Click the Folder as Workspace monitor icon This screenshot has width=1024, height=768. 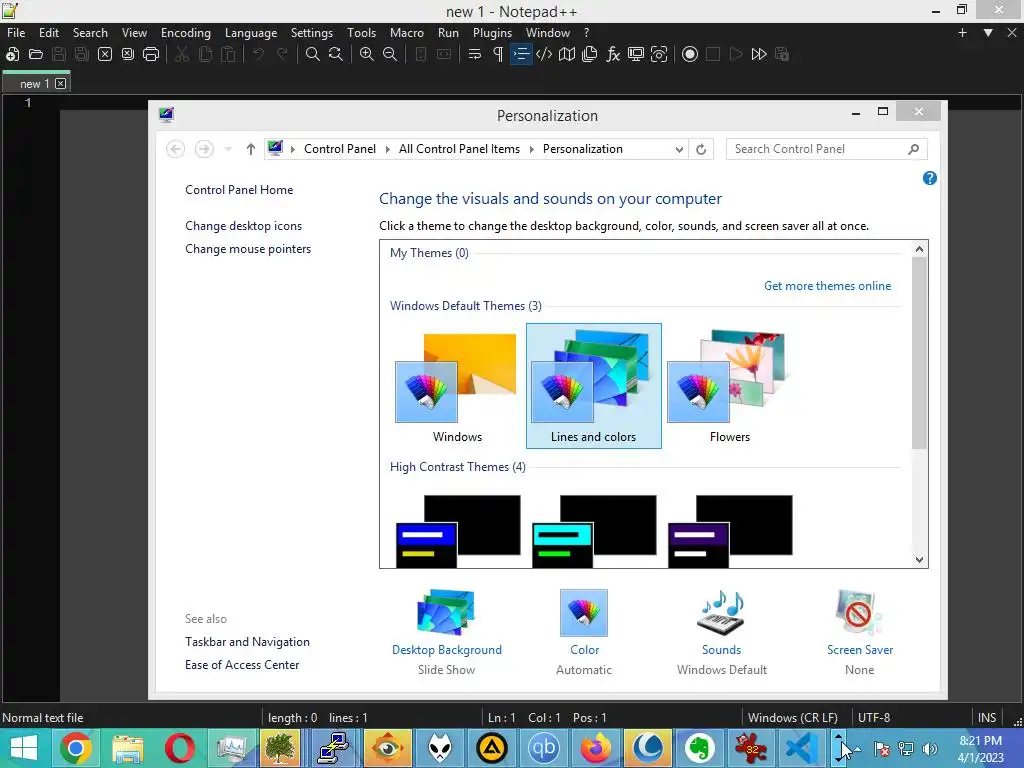coord(635,54)
